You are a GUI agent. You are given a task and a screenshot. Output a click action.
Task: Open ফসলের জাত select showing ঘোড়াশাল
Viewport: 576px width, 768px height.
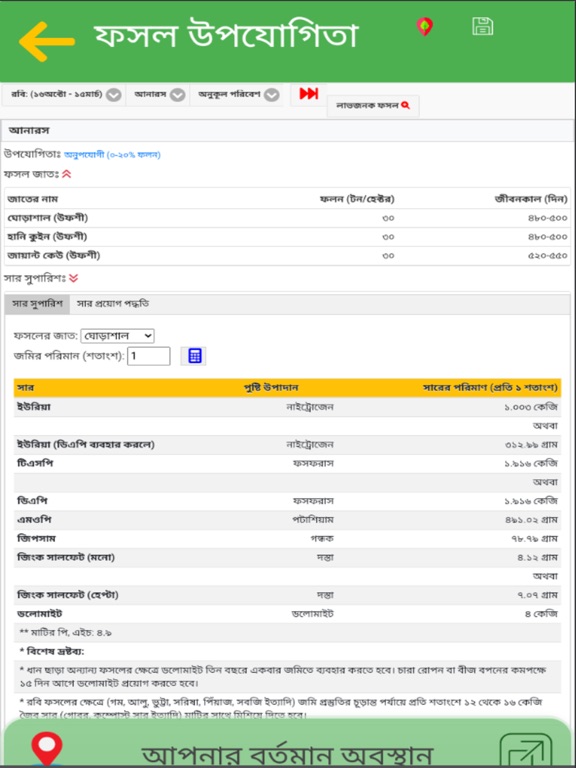click(x=118, y=336)
